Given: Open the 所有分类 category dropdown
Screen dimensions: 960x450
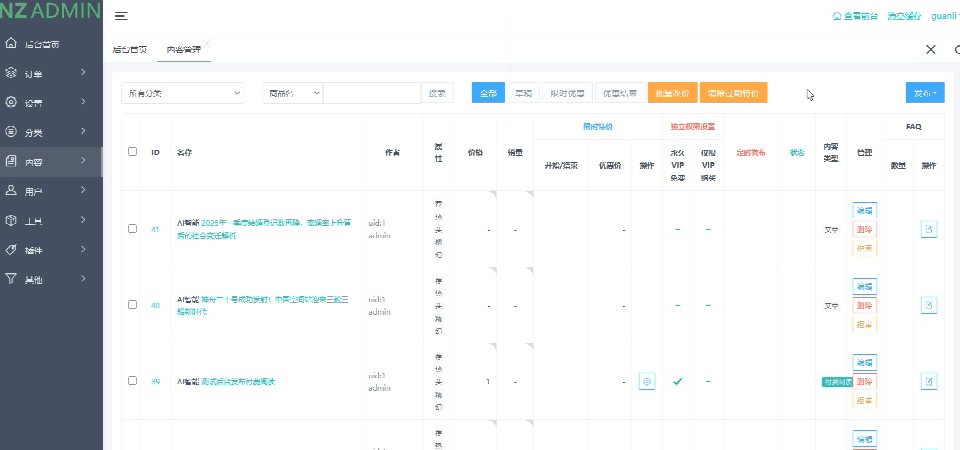Looking at the screenshot, I should (182, 93).
